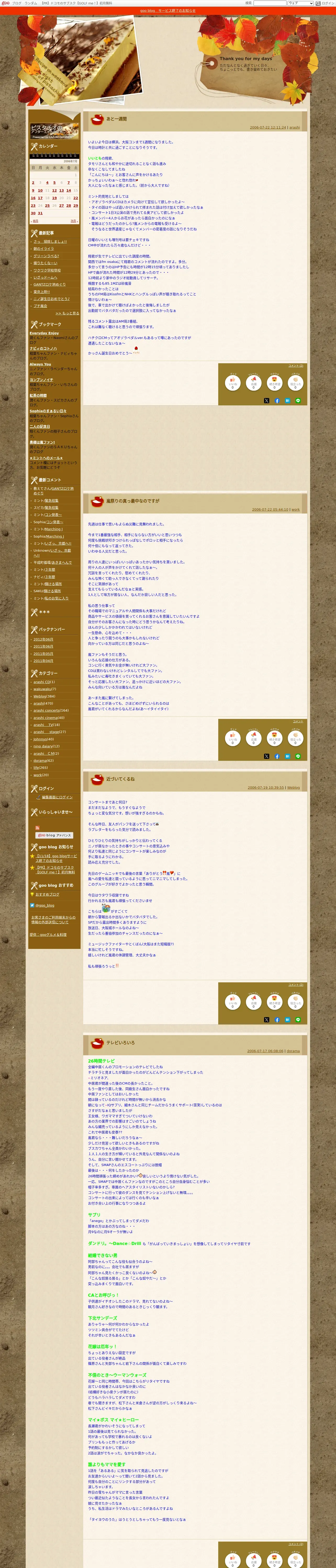Open the コメント(2) link on the あと一週間 post
The width and height of the screenshot is (336, 1568).
click(x=296, y=366)
